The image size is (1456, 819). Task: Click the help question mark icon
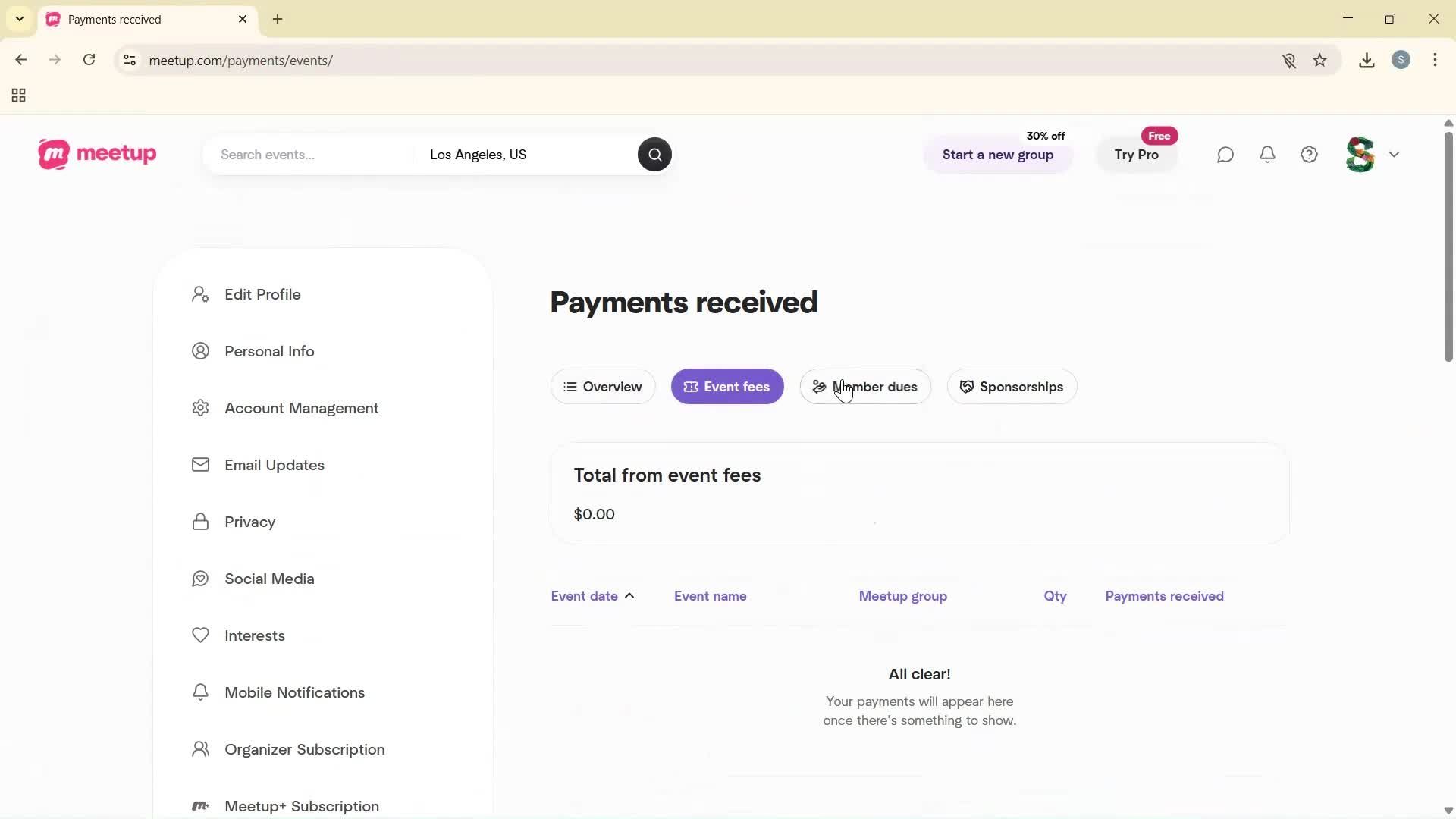click(x=1310, y=155)
